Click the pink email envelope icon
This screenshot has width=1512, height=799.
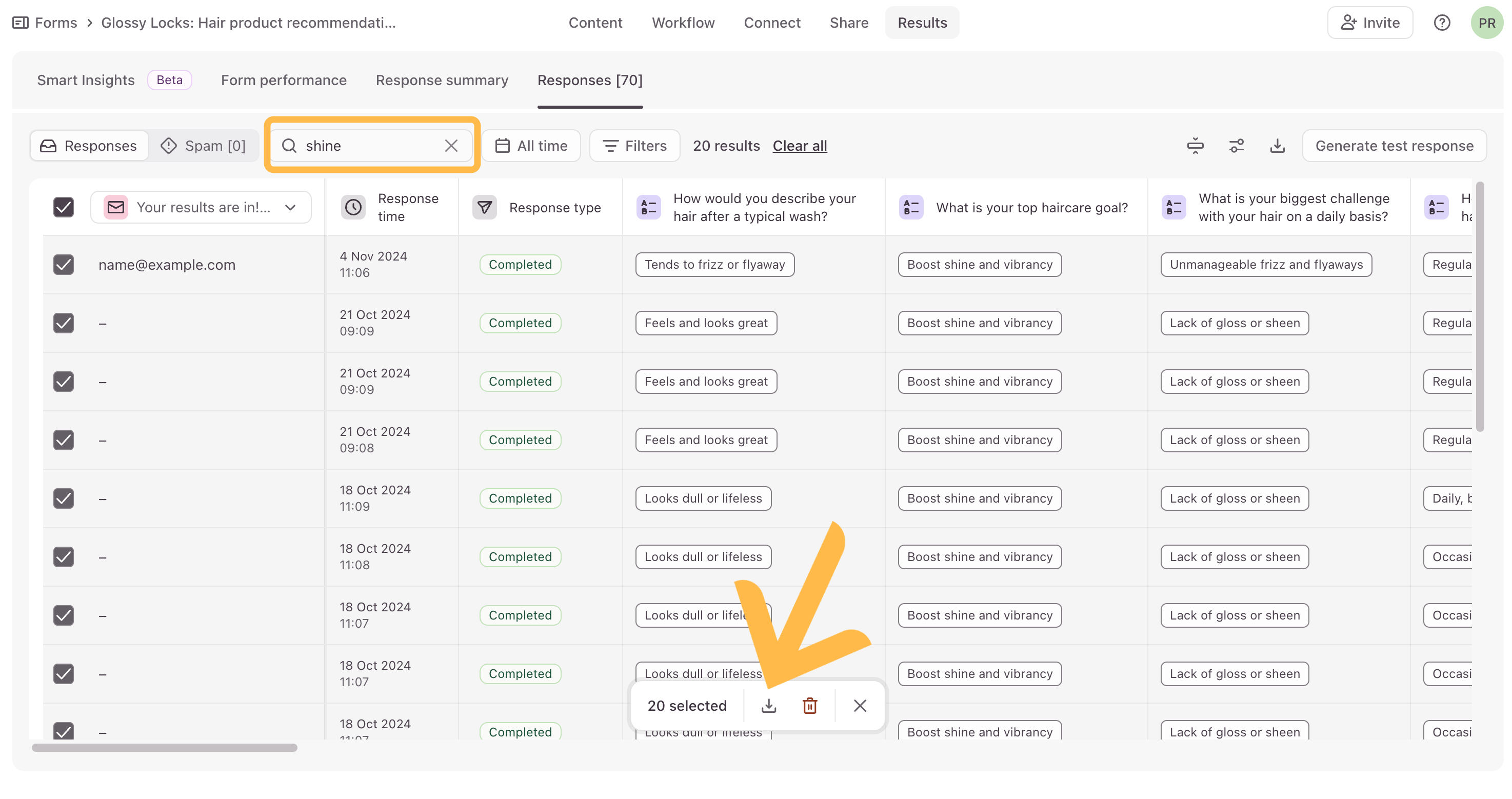(115, 207)
